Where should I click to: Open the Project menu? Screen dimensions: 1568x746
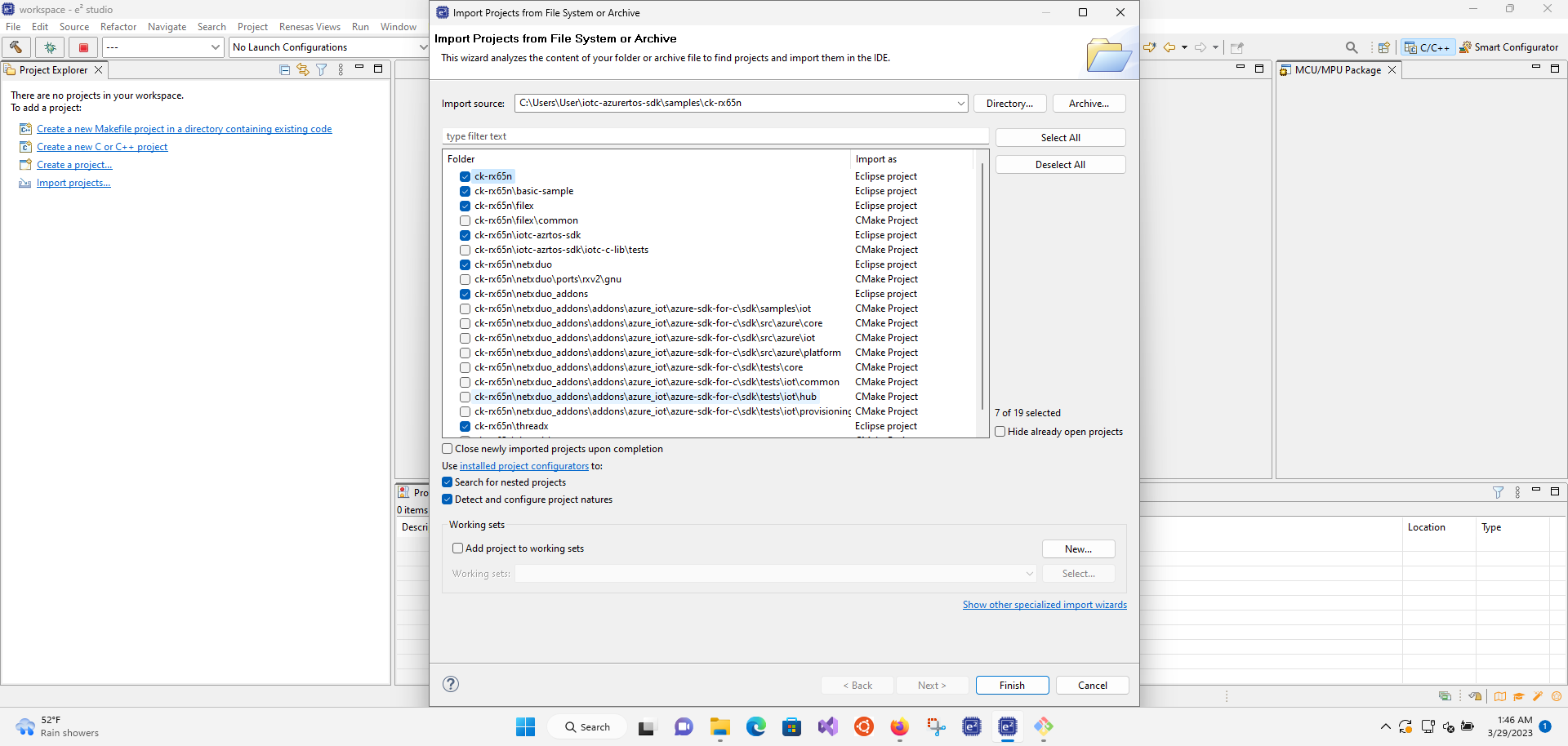coord(252,27)
